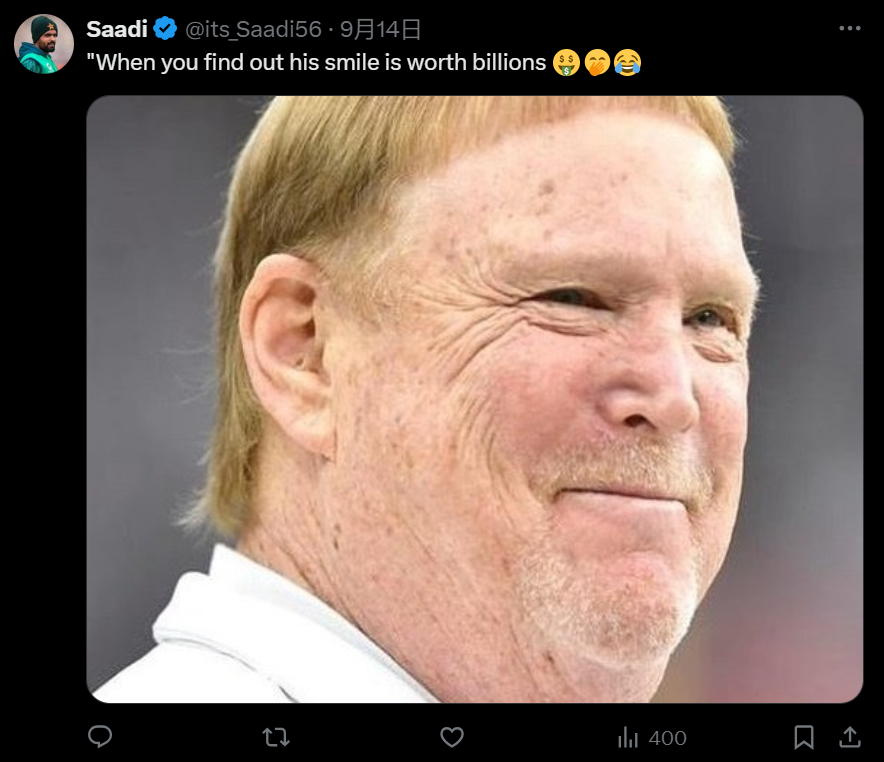
Task: Click the tears of joy emoji
Action: pyautogui.click(x=627, y=63)
